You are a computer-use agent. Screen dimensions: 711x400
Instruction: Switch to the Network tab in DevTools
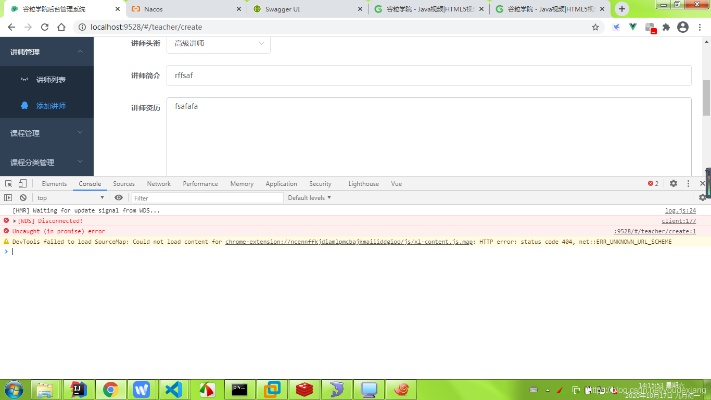(x=158, y=184)
